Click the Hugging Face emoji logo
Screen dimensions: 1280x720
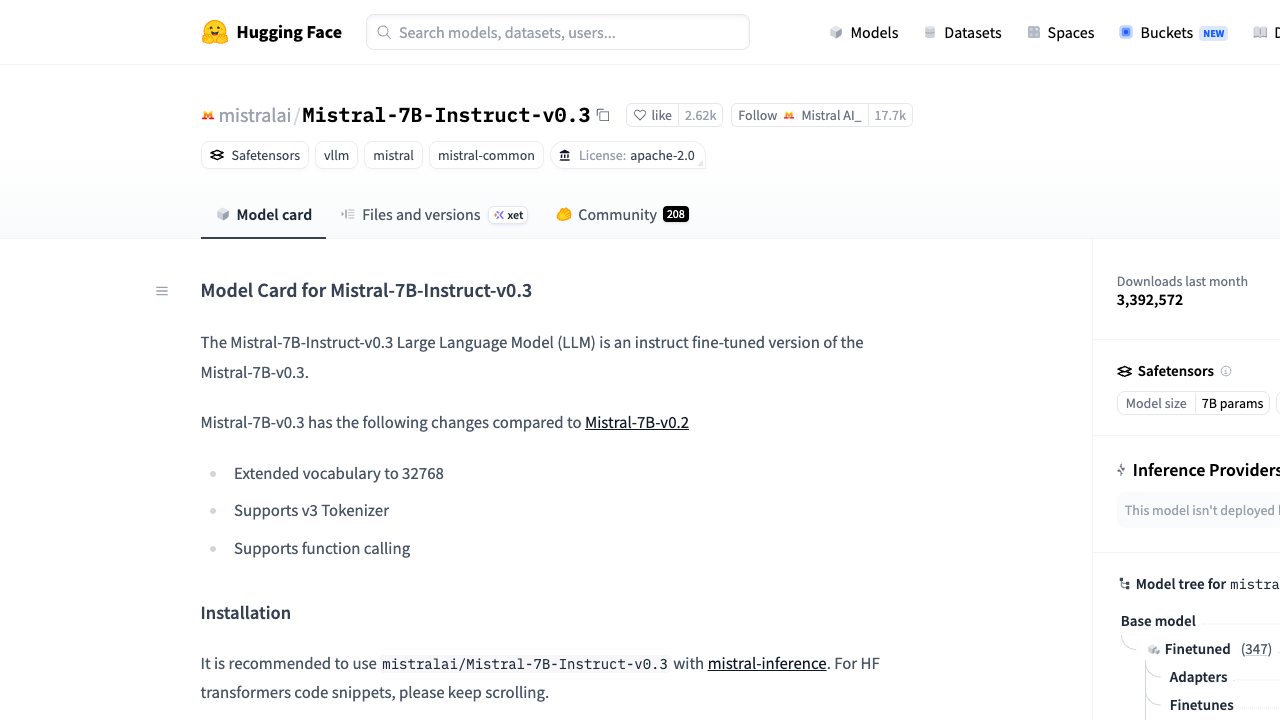pos(215,32)
